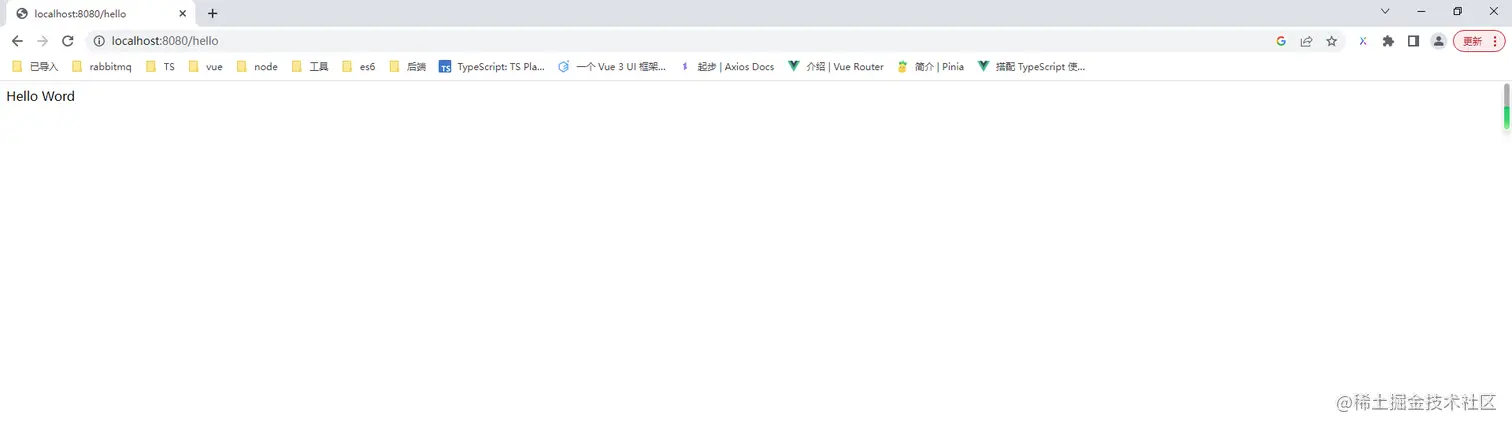Click the Google icon in address bar

click(1281, 41)
